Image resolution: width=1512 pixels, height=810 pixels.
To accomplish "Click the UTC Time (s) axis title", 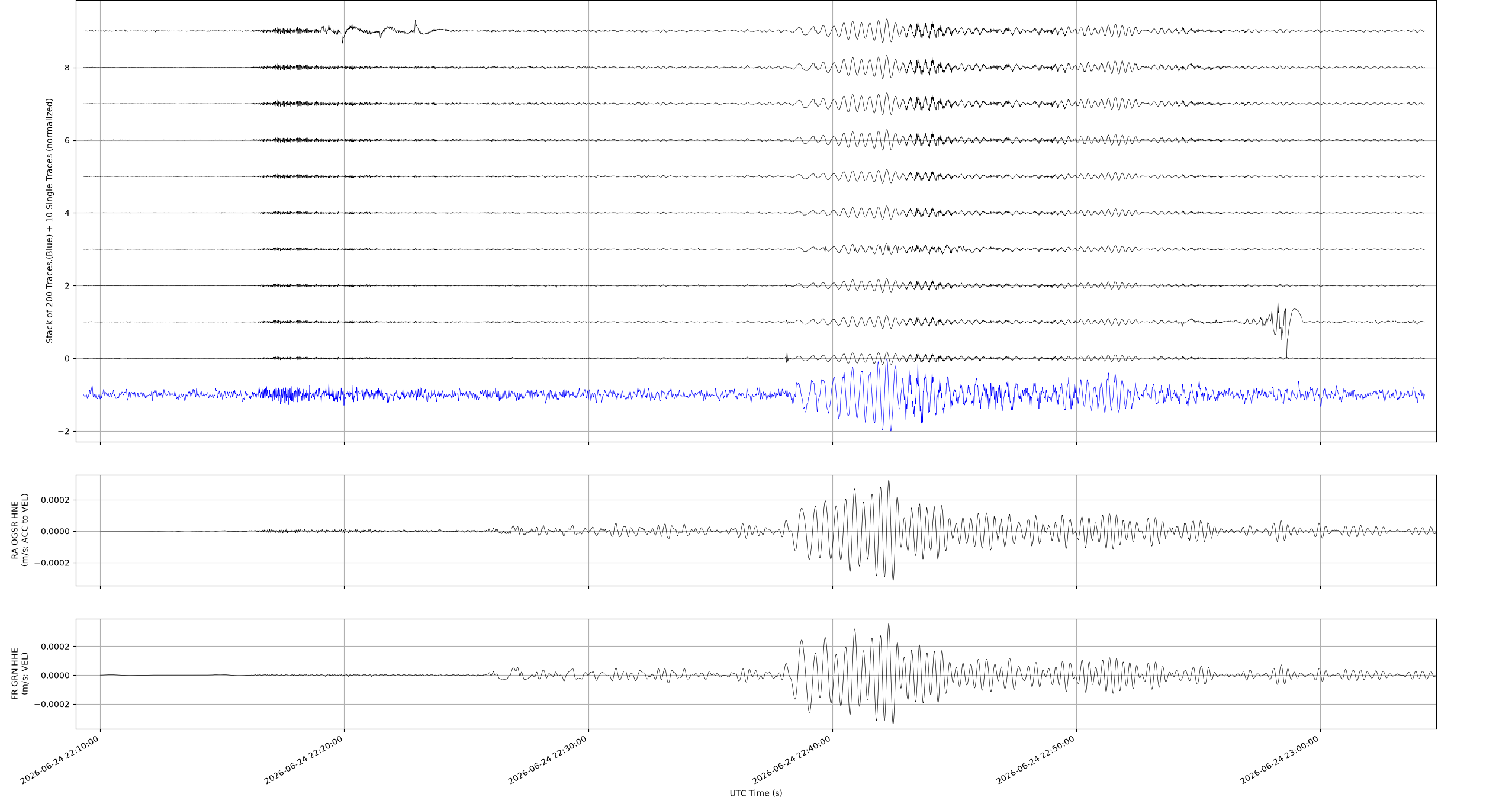I will point(756,793).
